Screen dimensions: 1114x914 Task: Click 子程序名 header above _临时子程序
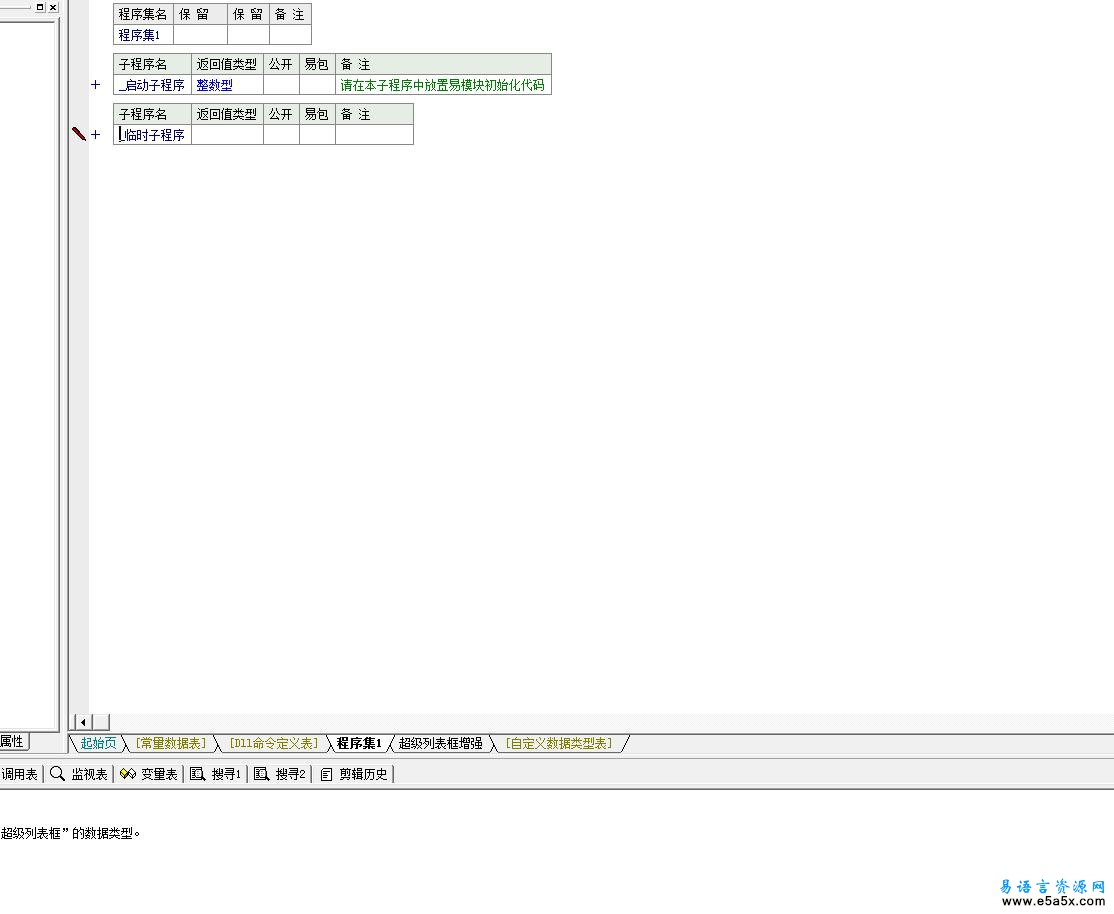coord(152,114)
